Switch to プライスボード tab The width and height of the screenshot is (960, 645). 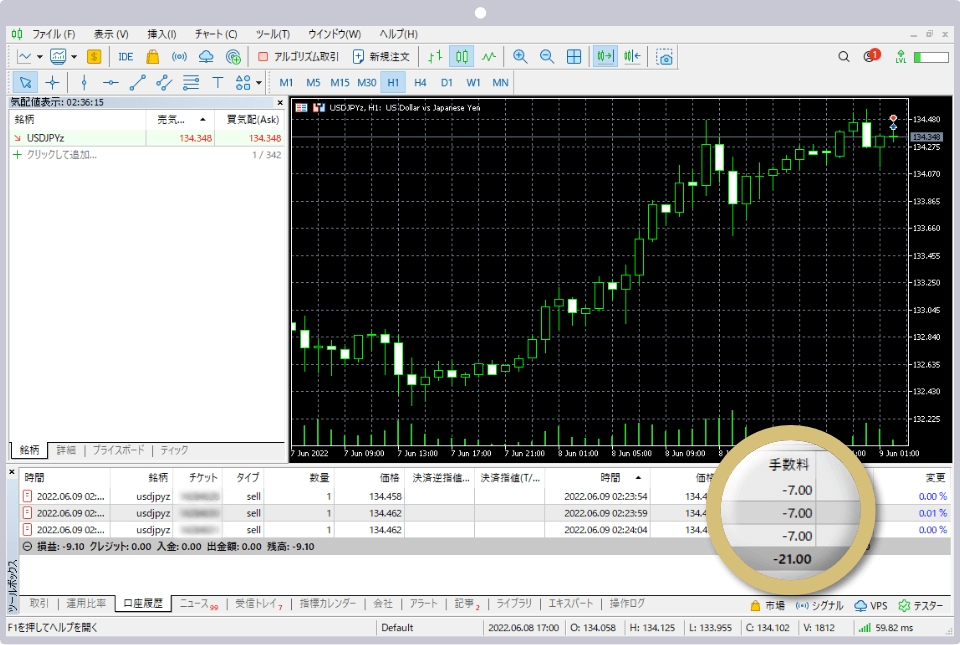tap(118, 450)
